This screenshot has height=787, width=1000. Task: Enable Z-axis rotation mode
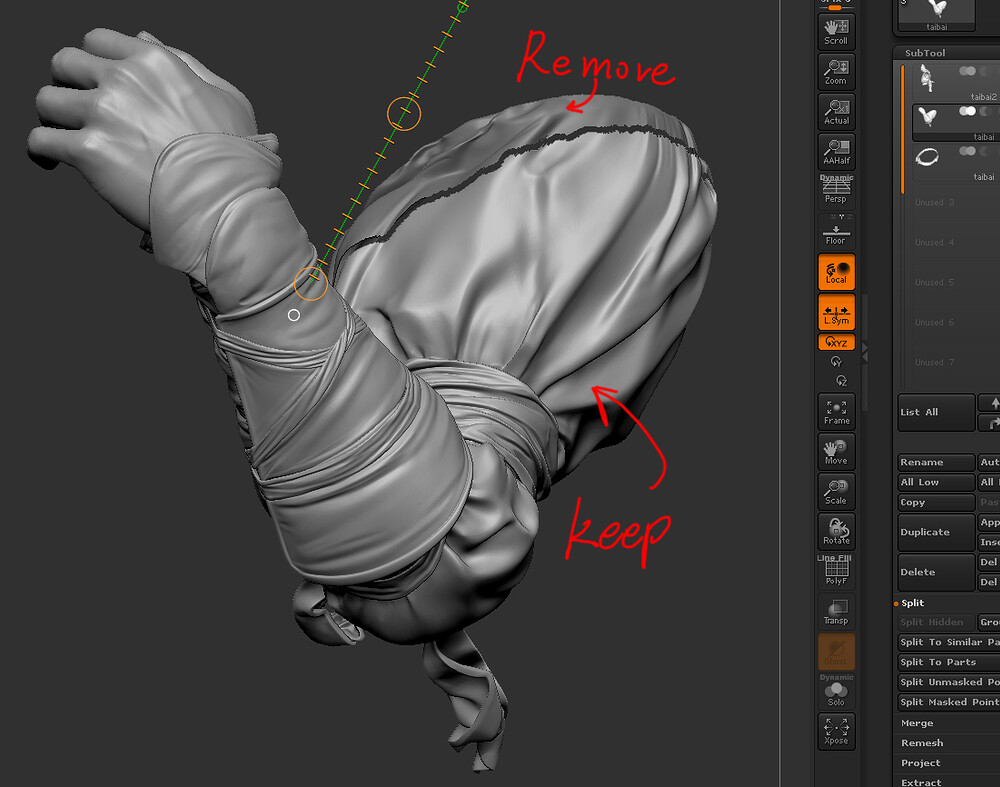pos(841,381)
